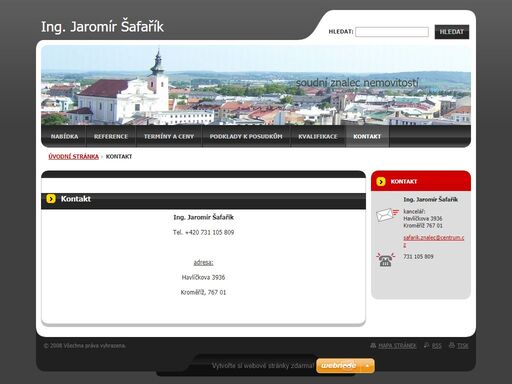Click the yellow arrow icon beside Kontakt heading
512x384 pixels.
tap(51, 199)
